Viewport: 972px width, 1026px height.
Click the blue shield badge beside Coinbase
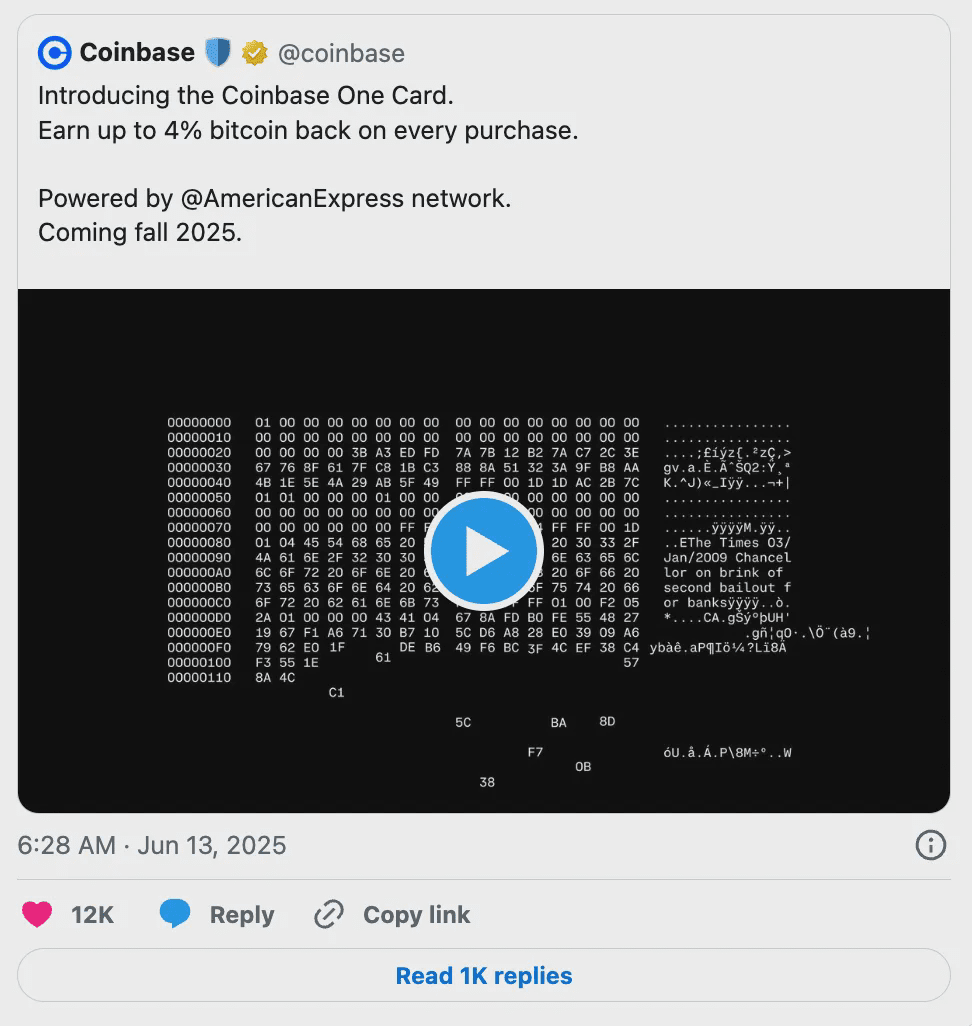tap(217, 53)
